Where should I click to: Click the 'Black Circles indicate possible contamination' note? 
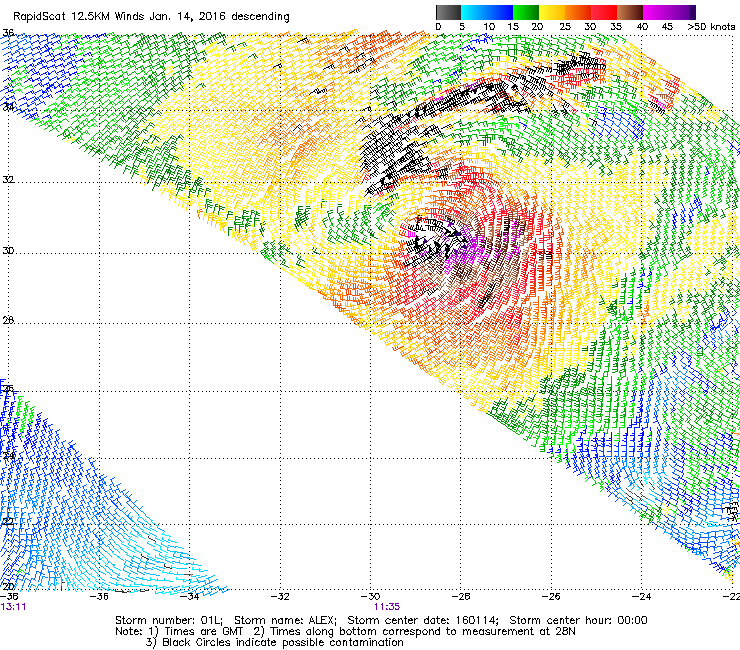click(283, 642)
